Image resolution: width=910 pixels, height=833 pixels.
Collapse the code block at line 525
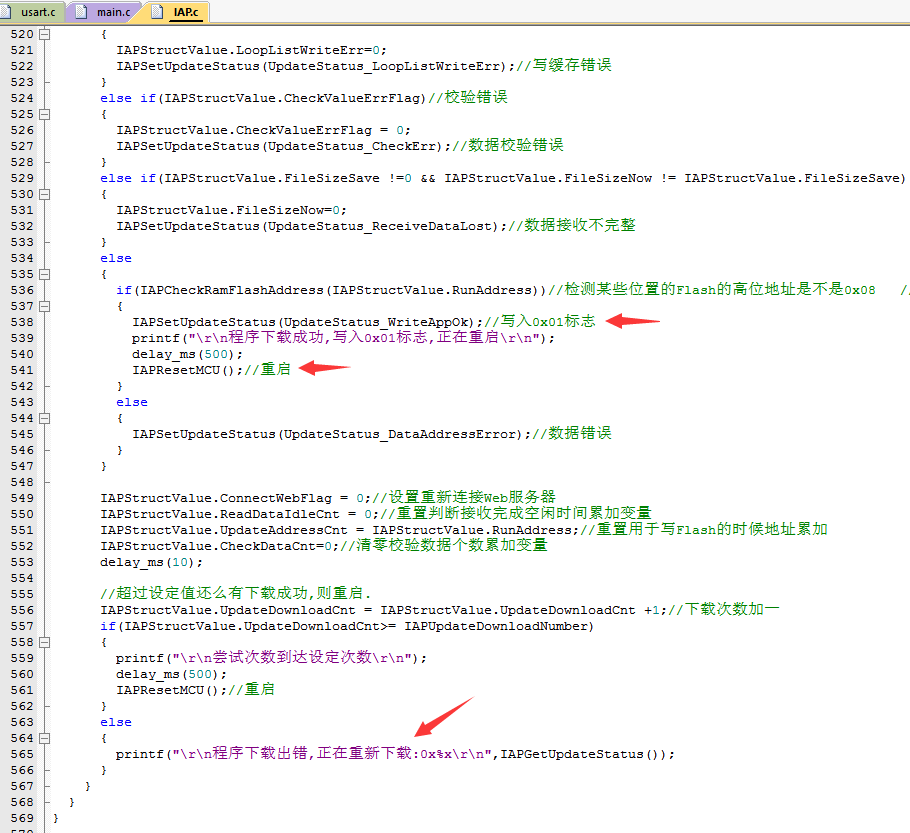[45, 114]
